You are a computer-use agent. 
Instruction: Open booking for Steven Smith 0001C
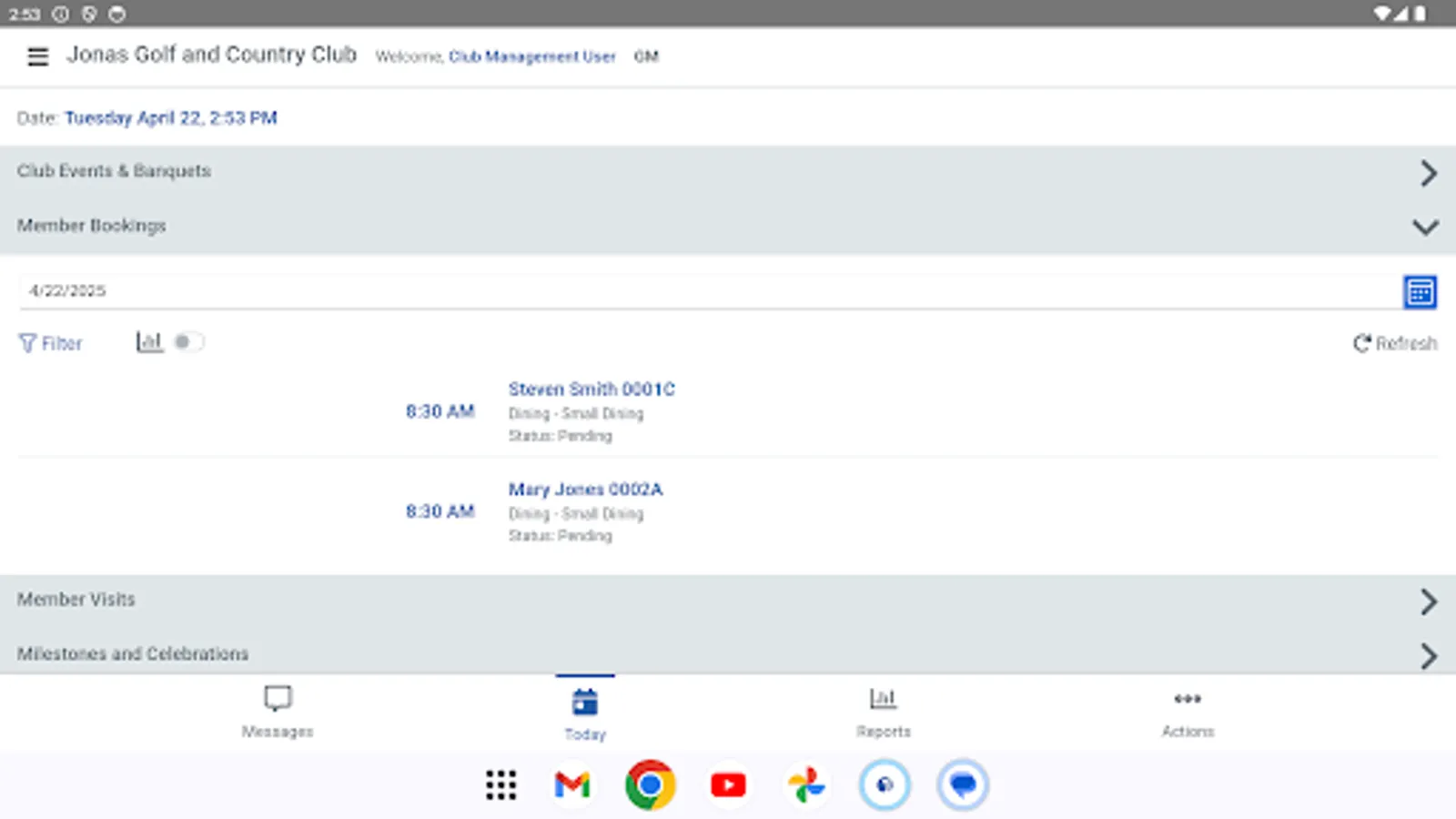(x=591, y=389)
